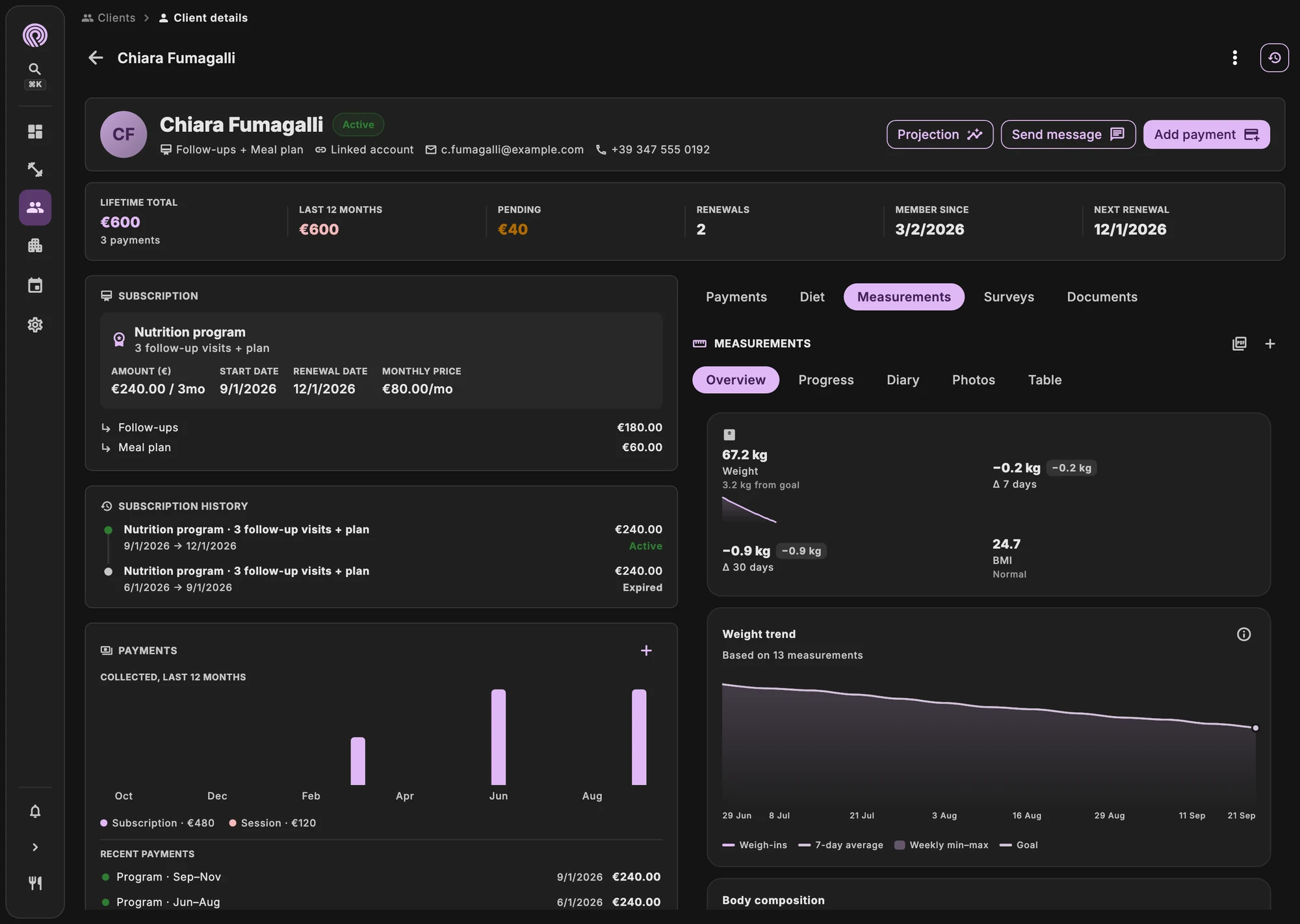Viewport: 1300px width, 924px height.
Task: Open notifications bell in sidebar
Action: pos(35,811)
